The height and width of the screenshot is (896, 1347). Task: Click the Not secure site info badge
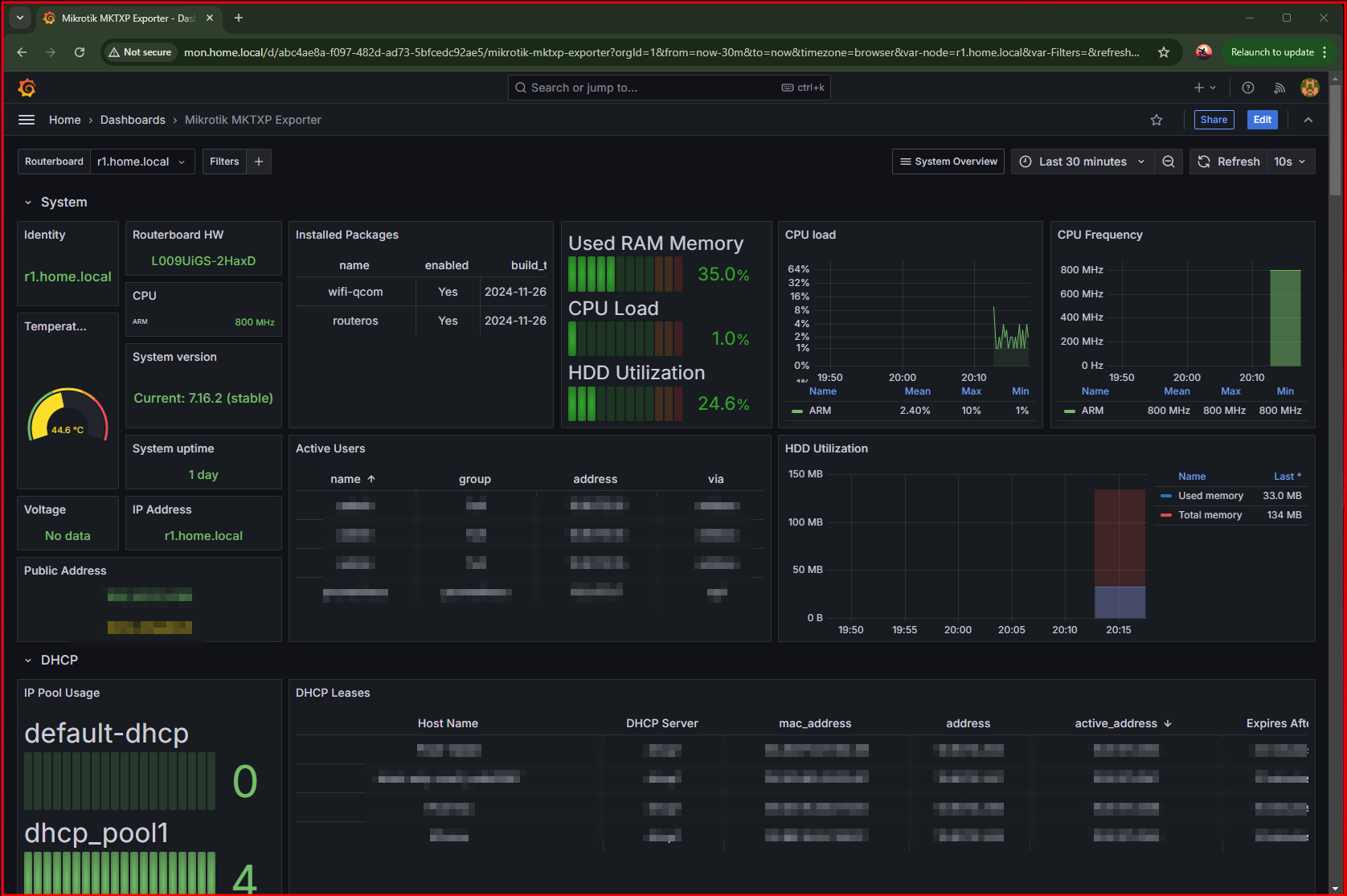click(141, 52)
